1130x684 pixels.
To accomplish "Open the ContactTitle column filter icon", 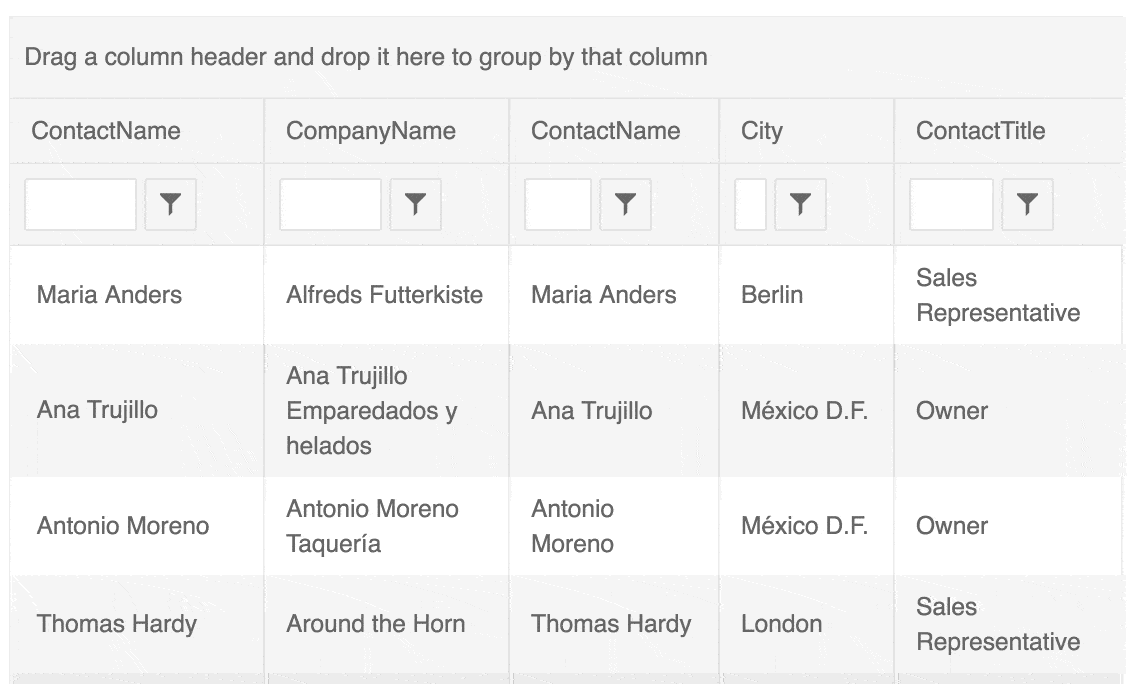I will 1026,203.
